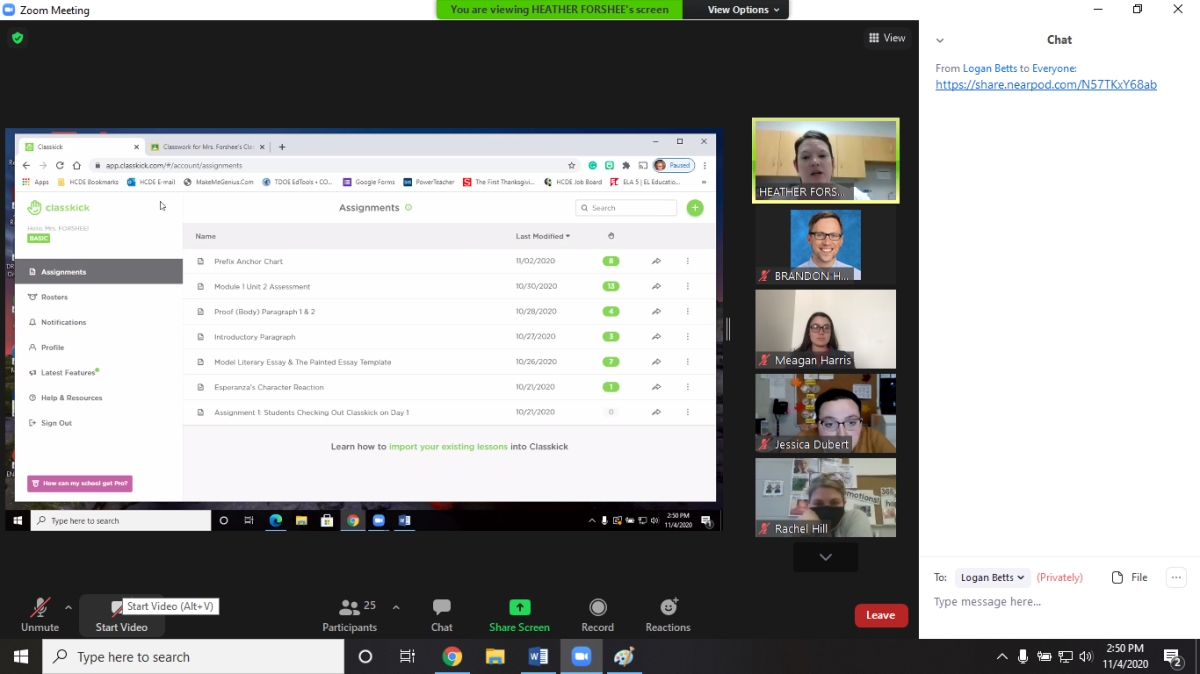This screenshot has width=1200, height=674.
Task: Select Rachel Hill's video thumbnail
Action: [x=825, y=497]
